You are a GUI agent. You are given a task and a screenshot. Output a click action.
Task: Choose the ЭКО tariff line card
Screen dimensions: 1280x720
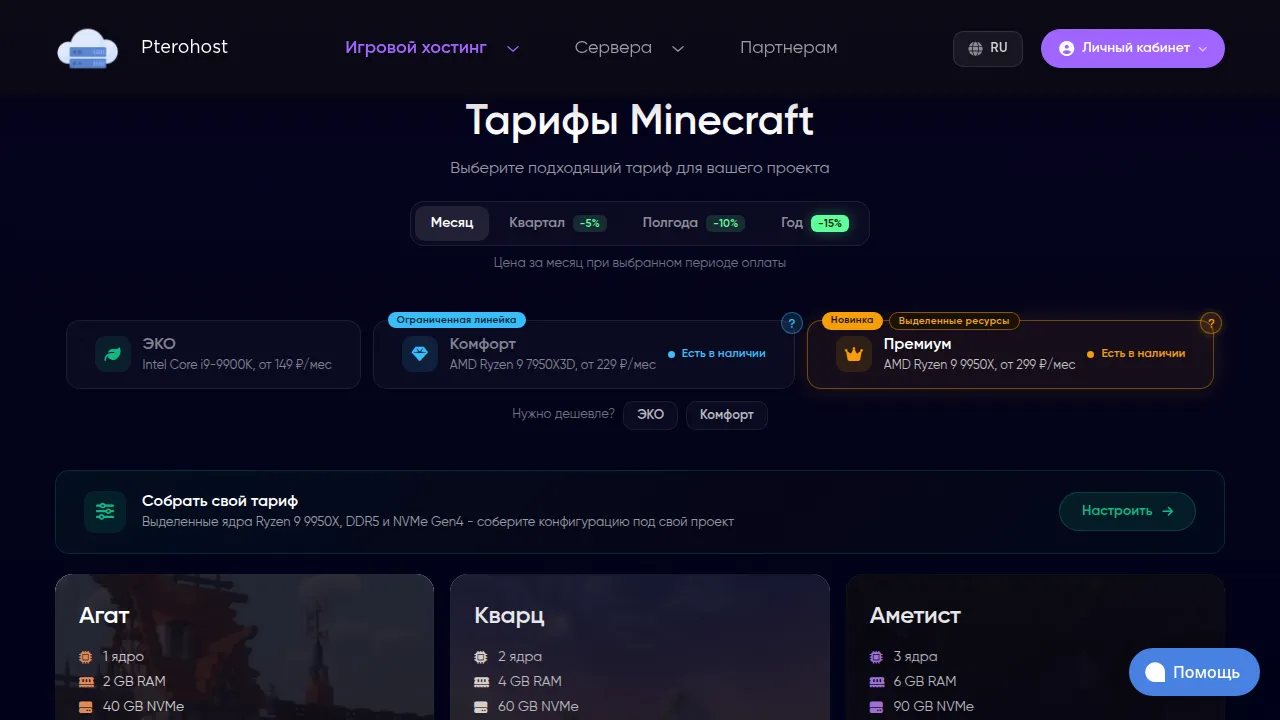tap(213, 354)
